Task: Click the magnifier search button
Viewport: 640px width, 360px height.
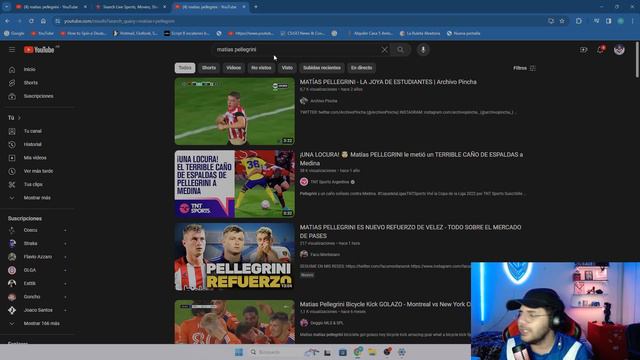Action: (x=400, y=50)
